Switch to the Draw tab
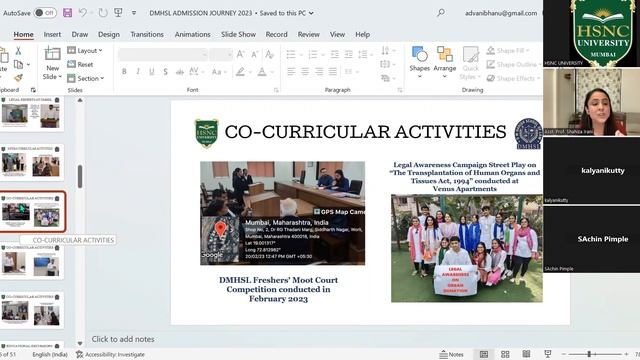Viewport: 640px width, 360px height. (80, 35)
